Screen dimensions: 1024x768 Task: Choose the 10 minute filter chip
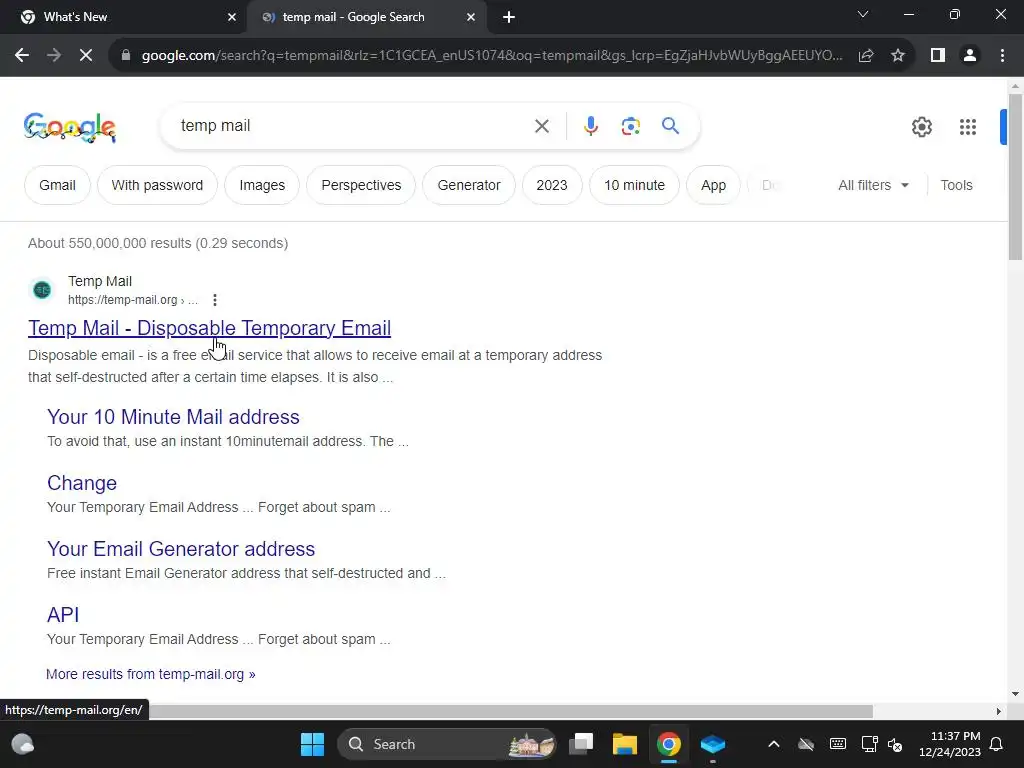634,185
